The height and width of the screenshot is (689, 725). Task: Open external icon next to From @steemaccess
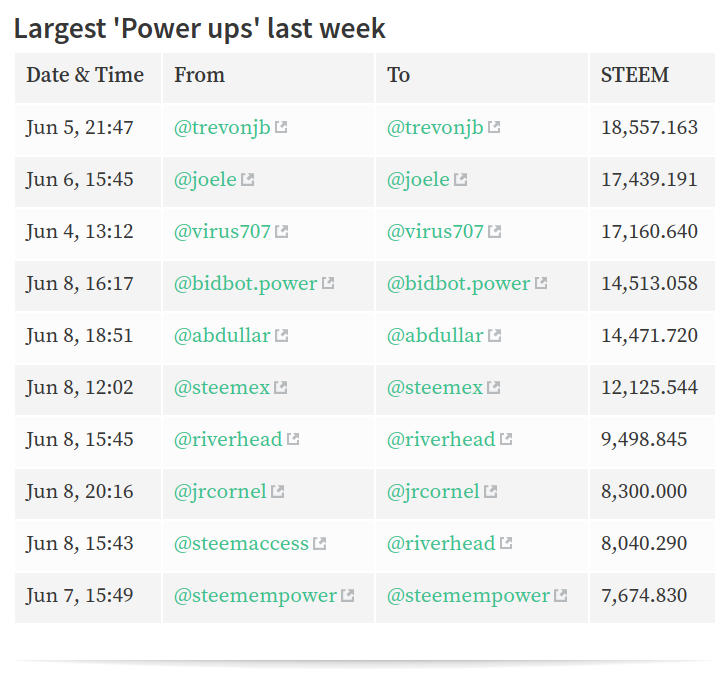[319, 543]
